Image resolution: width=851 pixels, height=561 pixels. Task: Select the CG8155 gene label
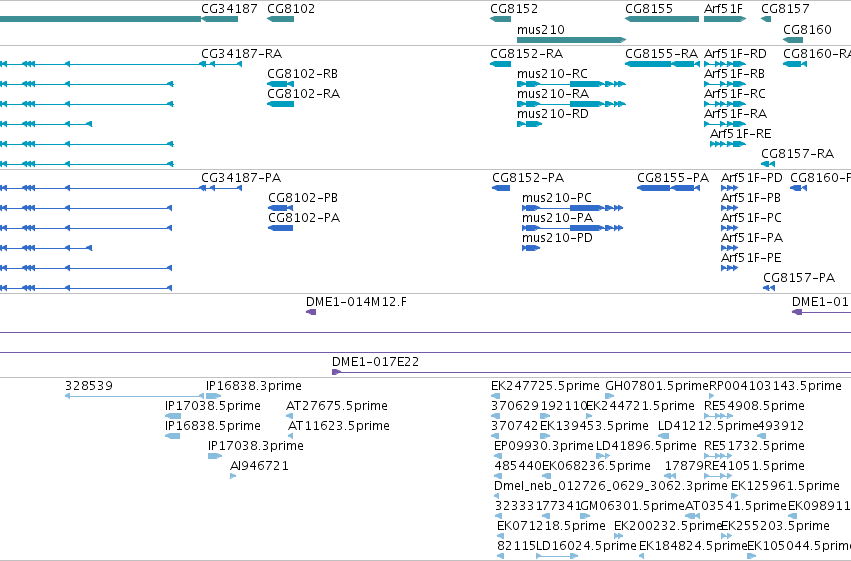coord(649,9)
